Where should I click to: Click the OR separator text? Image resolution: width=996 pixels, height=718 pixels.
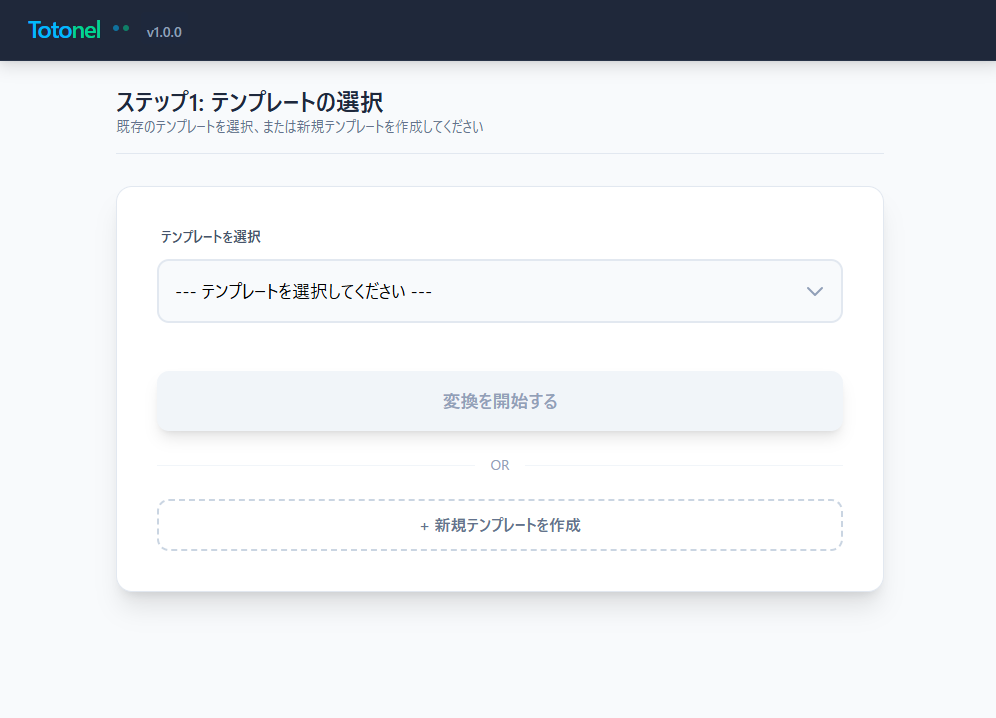click(499, 465)
